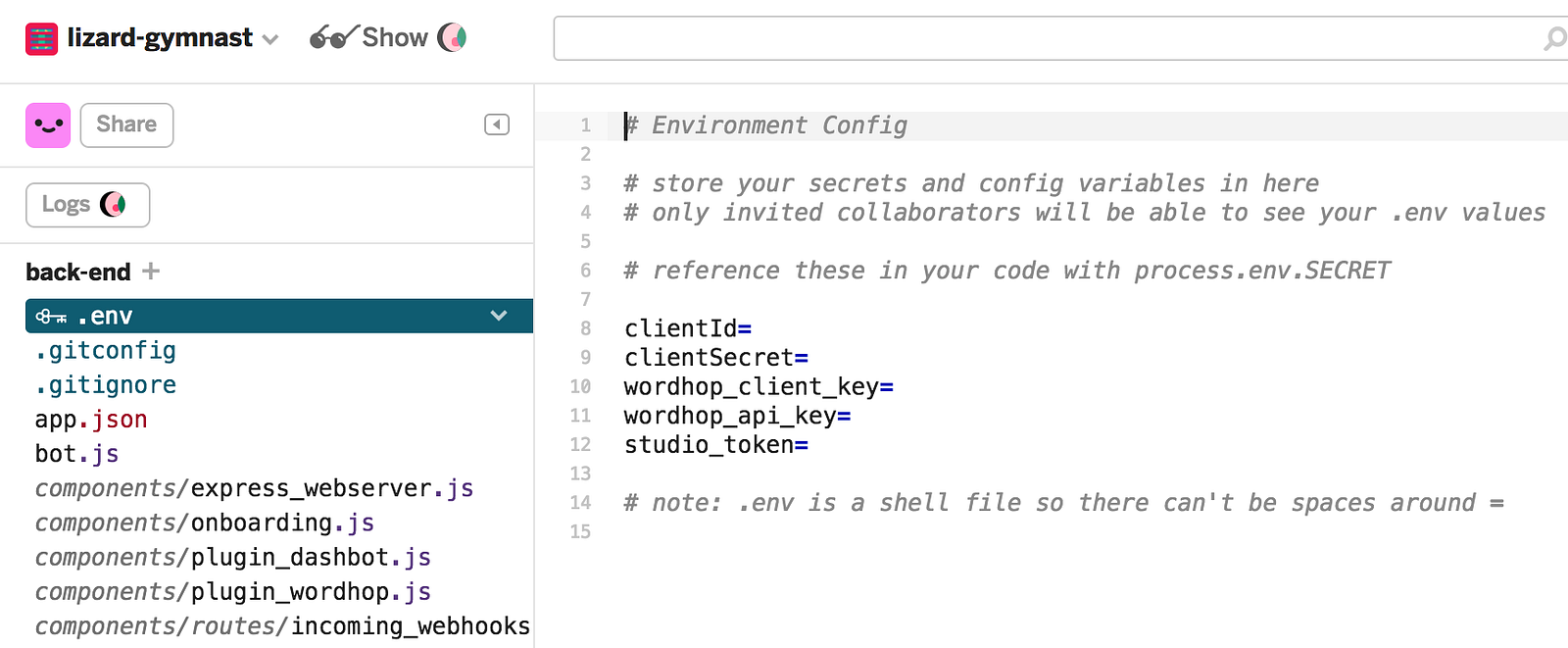
Task: Add new file with back-end plus icon
Action: tap(151, 271)
